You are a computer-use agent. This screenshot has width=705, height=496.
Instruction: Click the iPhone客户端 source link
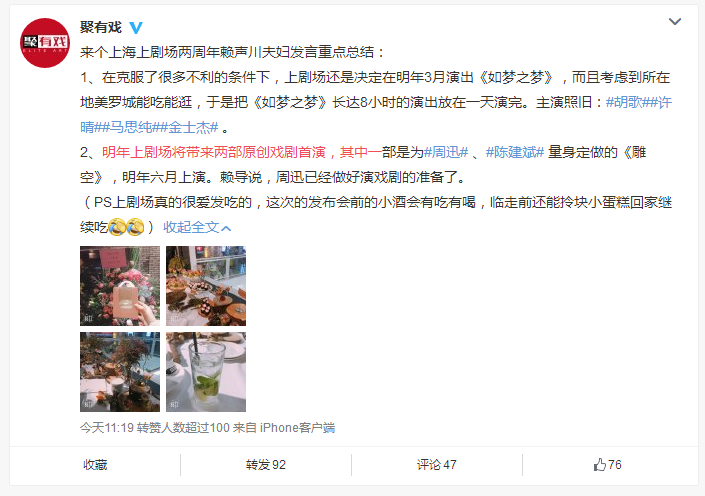[297, 428]
